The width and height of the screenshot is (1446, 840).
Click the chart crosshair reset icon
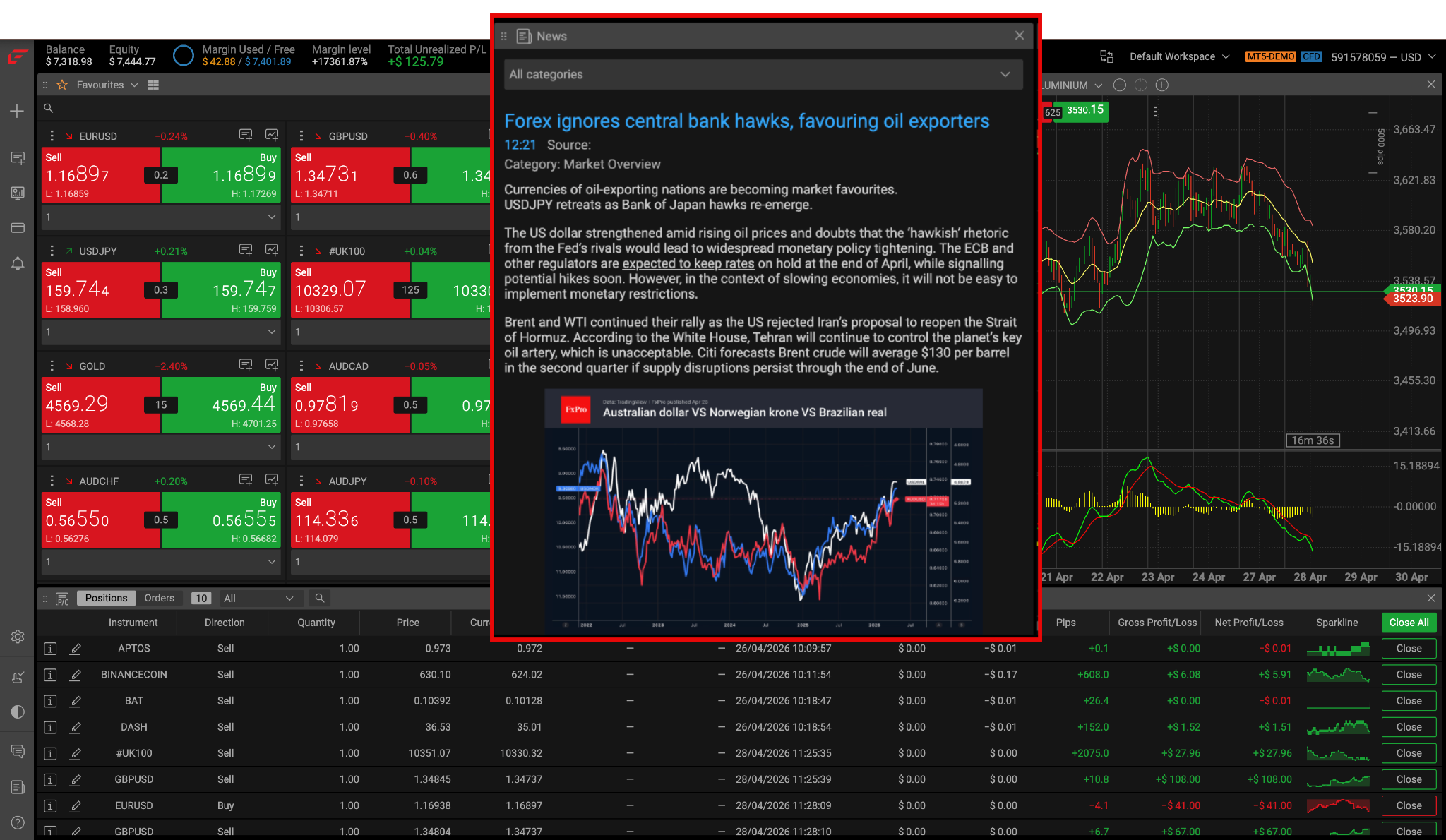coord(1141,85)
